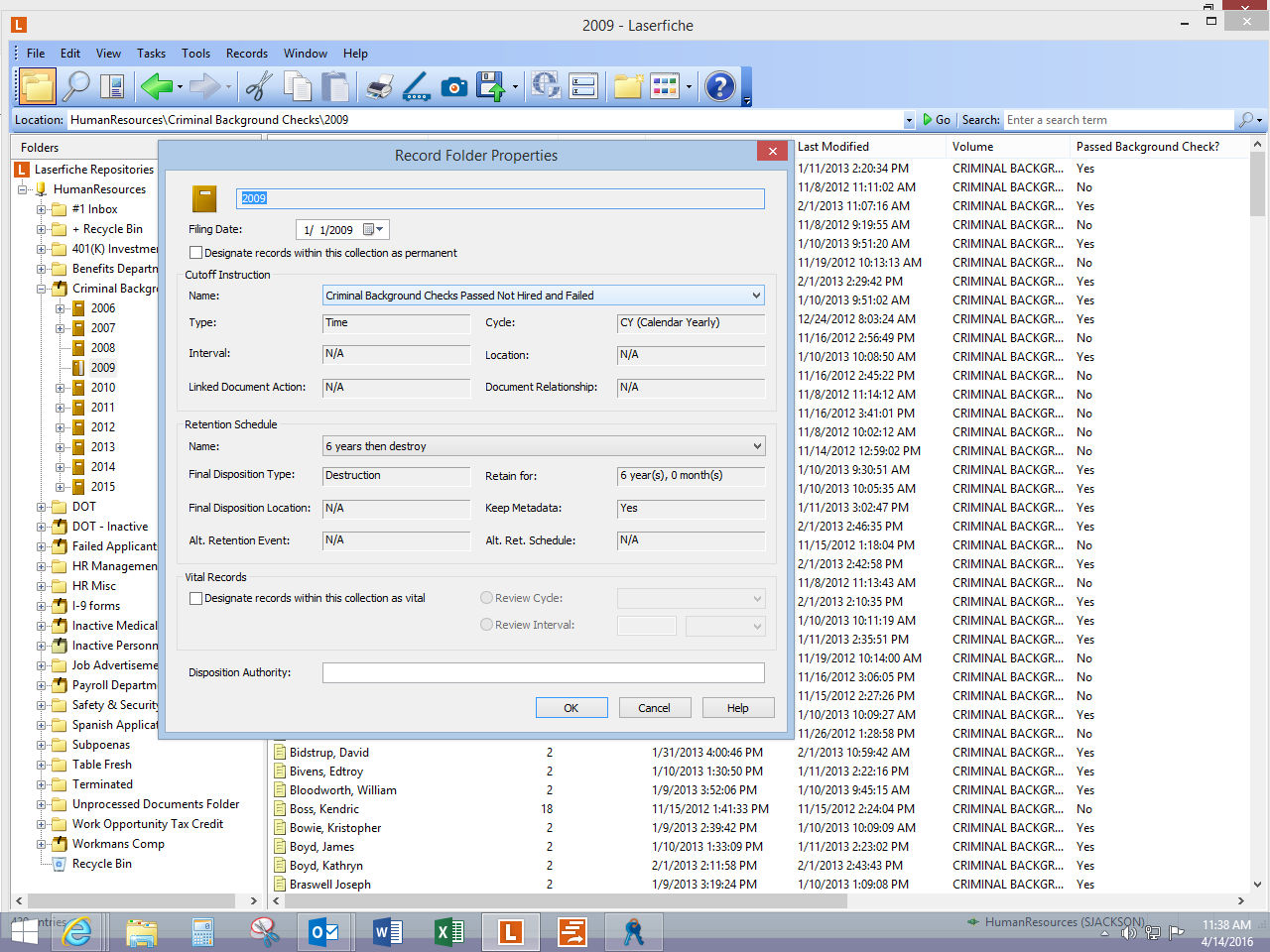Open the Records menu
Screen dimensions: 1270x952
tap(246, 54)
